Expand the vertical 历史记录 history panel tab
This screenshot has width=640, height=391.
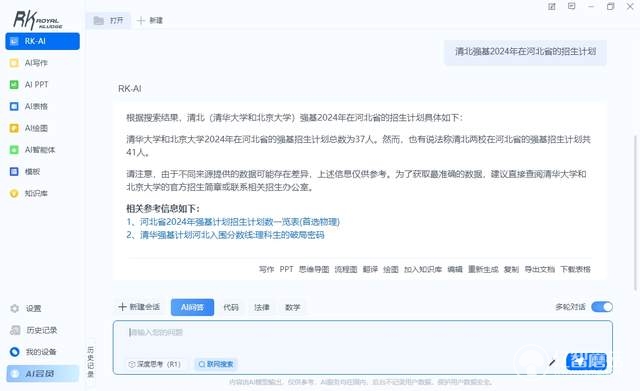(91, 362)
